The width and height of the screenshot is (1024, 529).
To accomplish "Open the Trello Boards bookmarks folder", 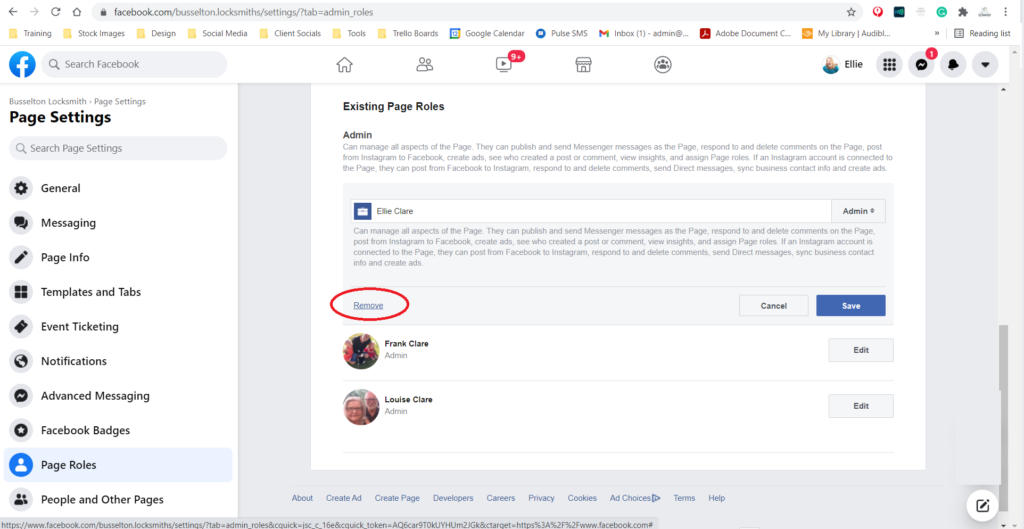I will (x=408, y=33).
